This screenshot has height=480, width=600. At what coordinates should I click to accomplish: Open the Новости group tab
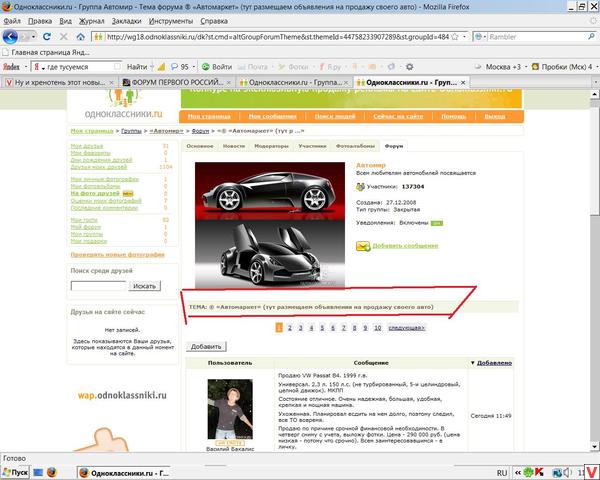233,146
